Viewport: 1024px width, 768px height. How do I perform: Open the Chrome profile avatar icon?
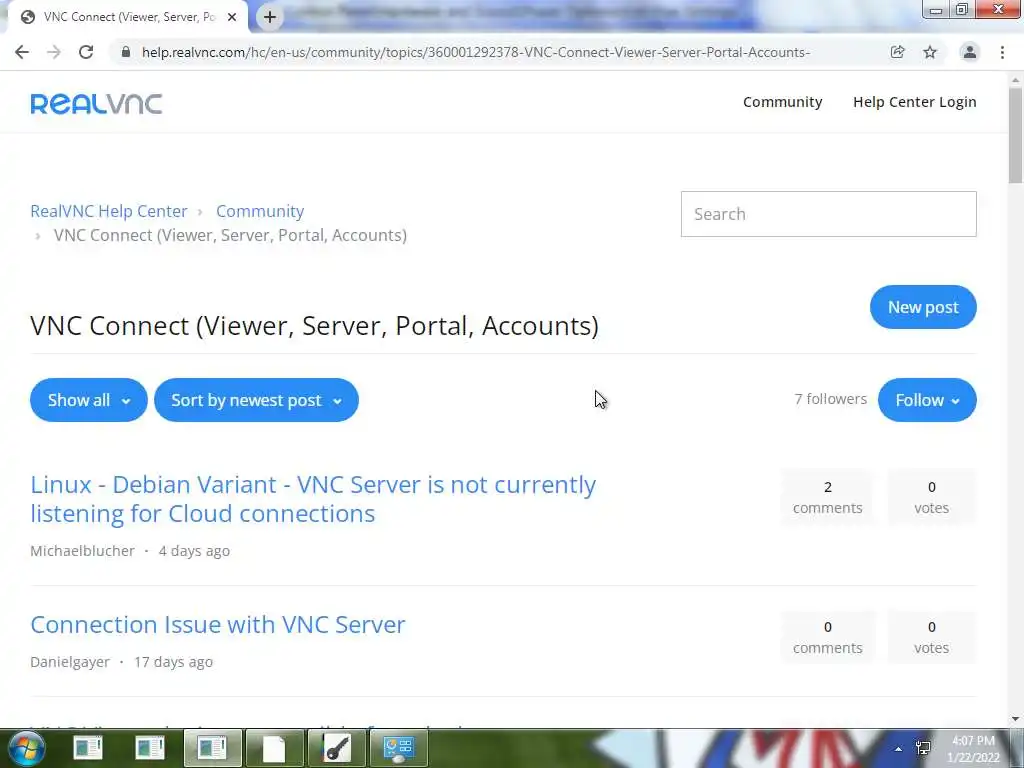coord(970,52)
